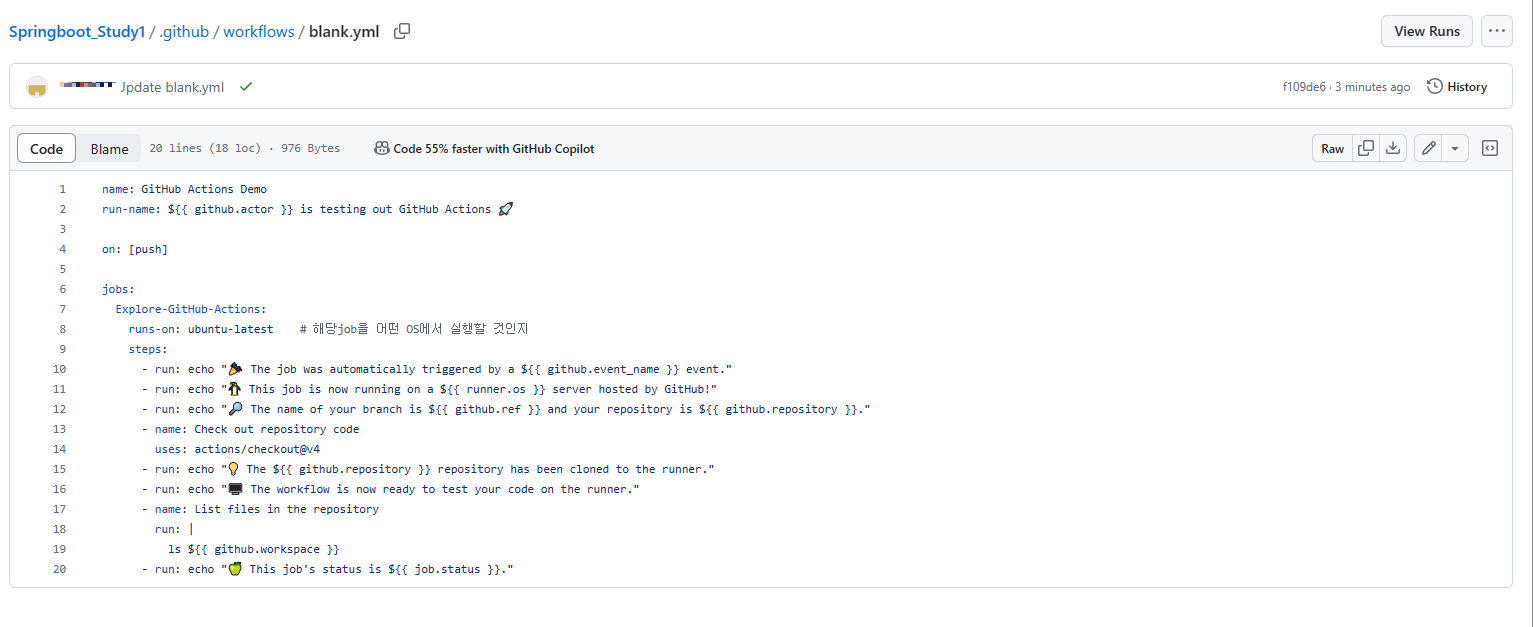
Task: Click the 'on: [push]' line
Action: point(135,249)
